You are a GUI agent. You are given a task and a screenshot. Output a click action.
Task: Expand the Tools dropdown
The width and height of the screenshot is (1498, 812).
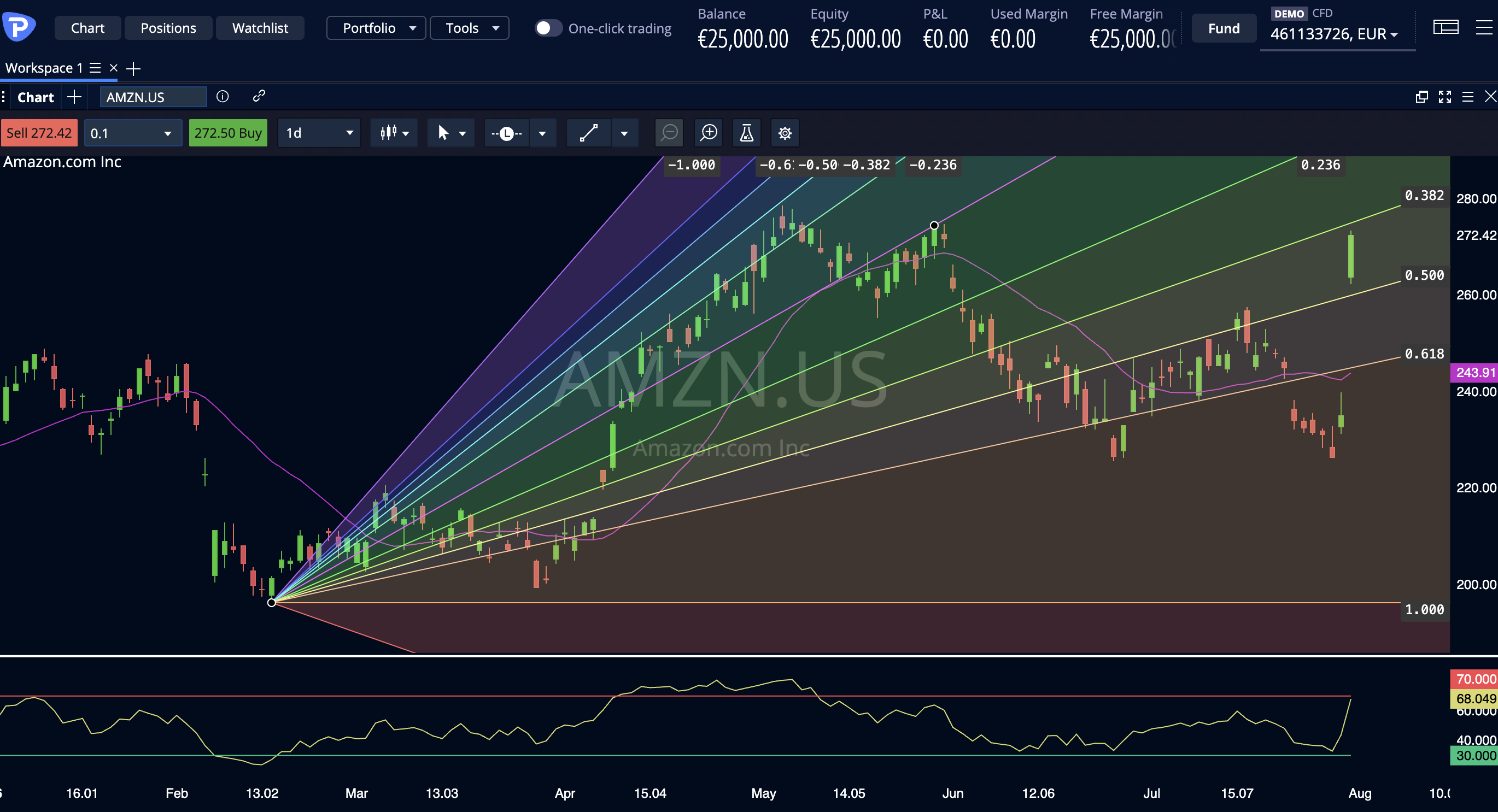click(x=469, y=28)
